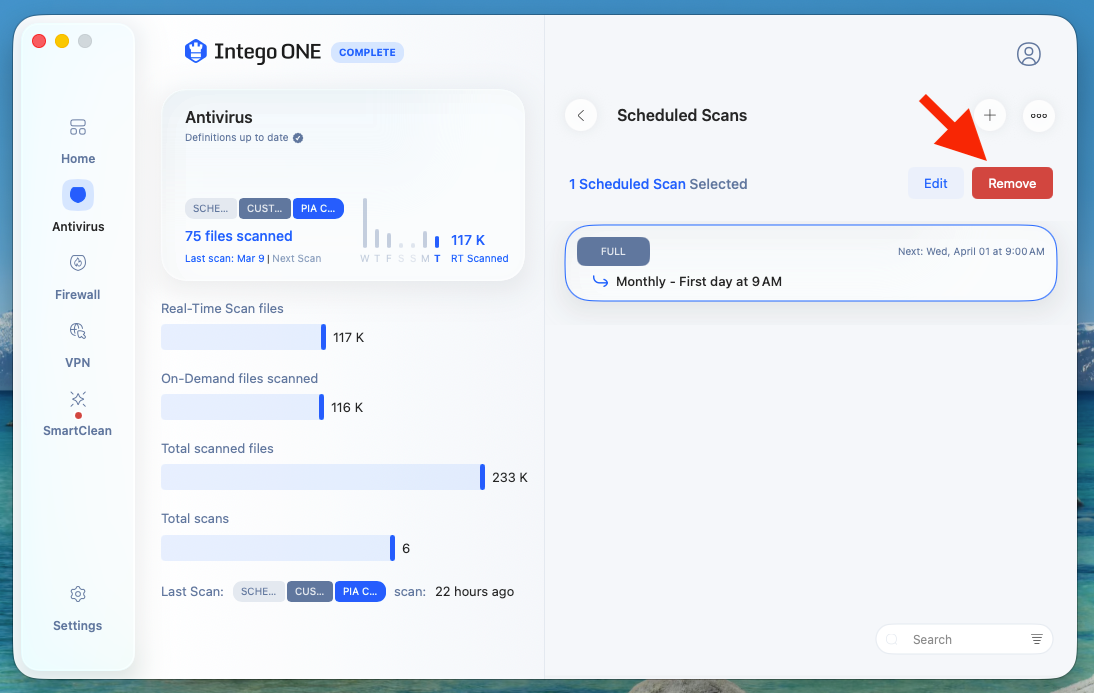1094x693 pixels.
Task: Open the VPN globe icon
Action: (77, 331)
